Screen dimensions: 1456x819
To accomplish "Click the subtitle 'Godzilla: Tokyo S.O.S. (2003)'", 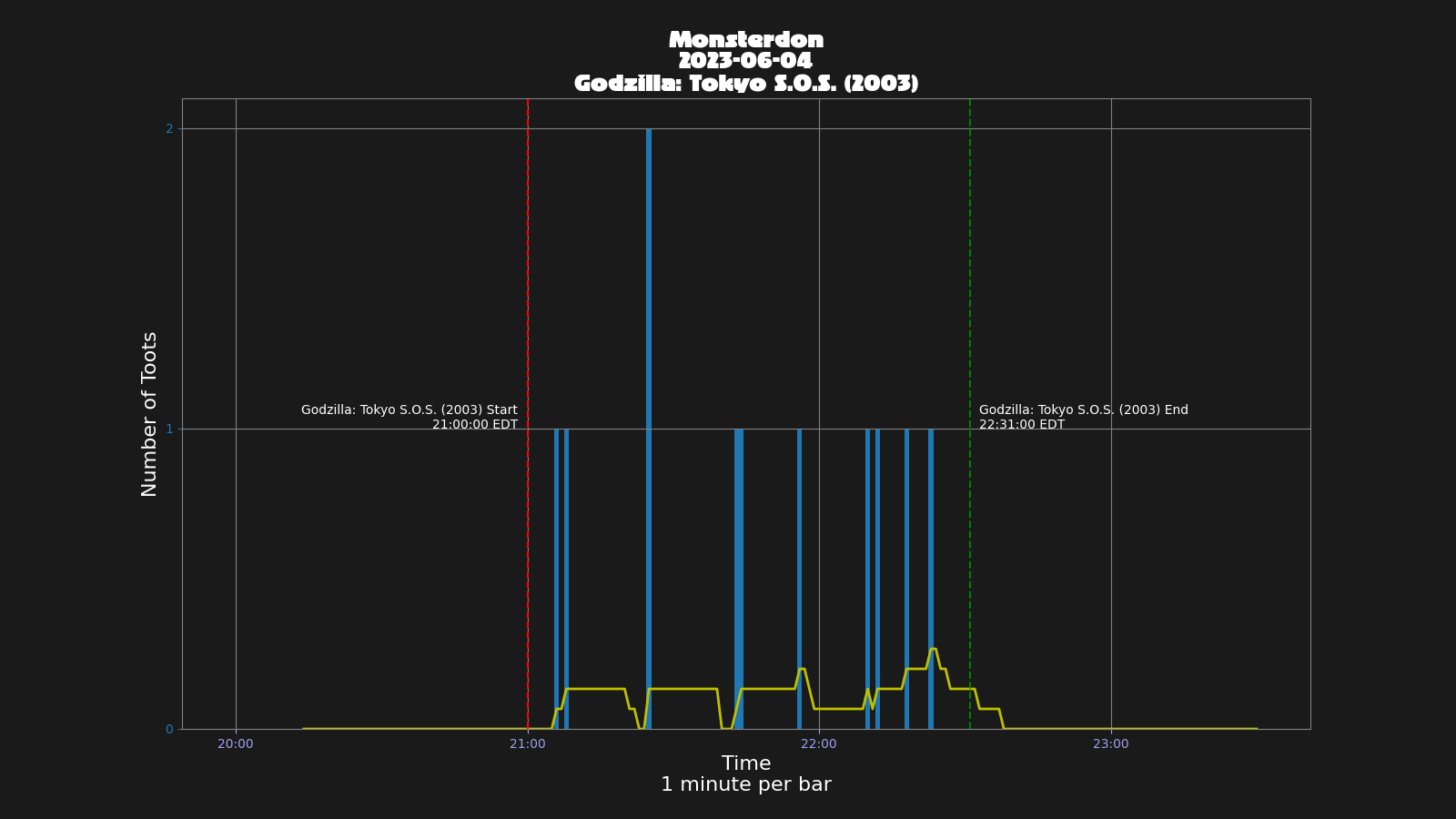I will [746, 84].
